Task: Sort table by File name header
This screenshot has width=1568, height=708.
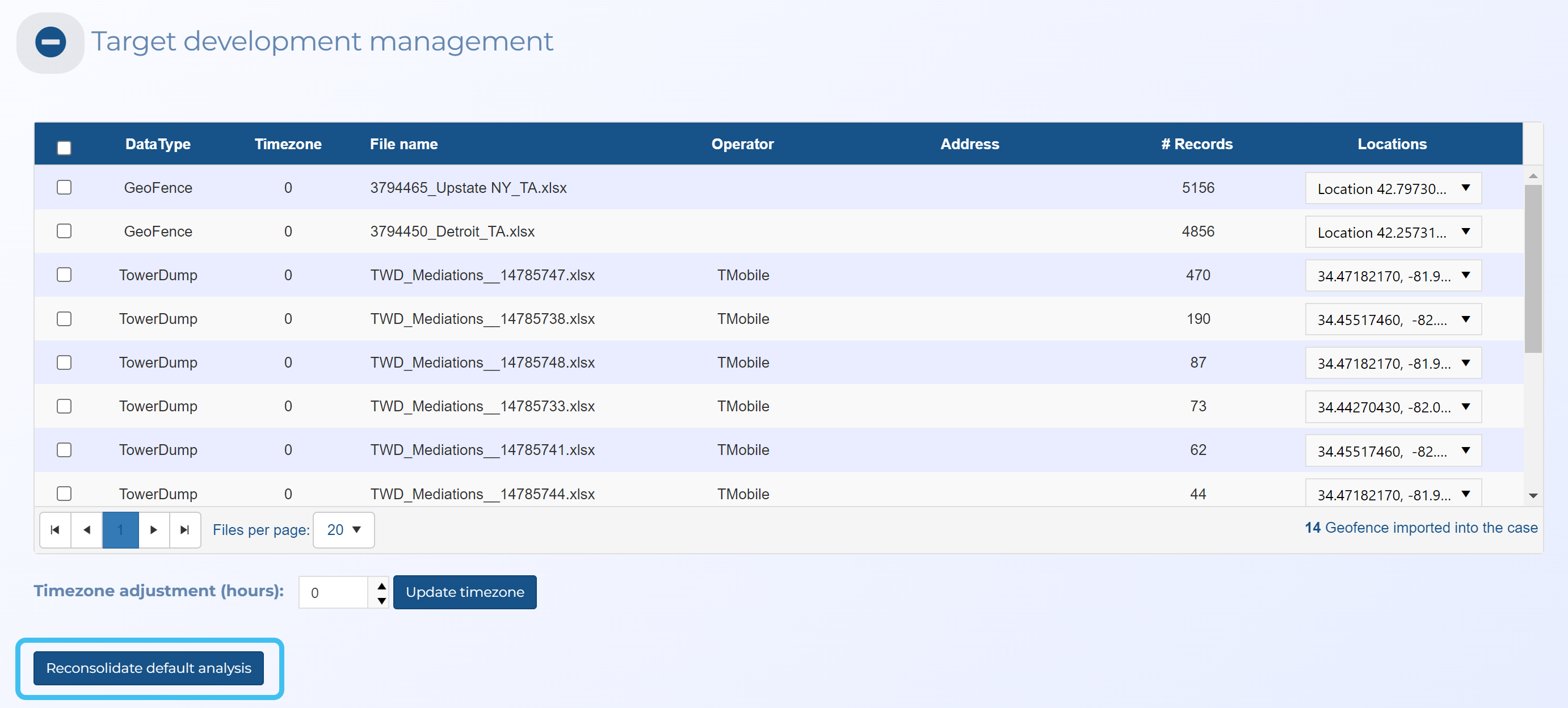Action: [x=403, y=144]
